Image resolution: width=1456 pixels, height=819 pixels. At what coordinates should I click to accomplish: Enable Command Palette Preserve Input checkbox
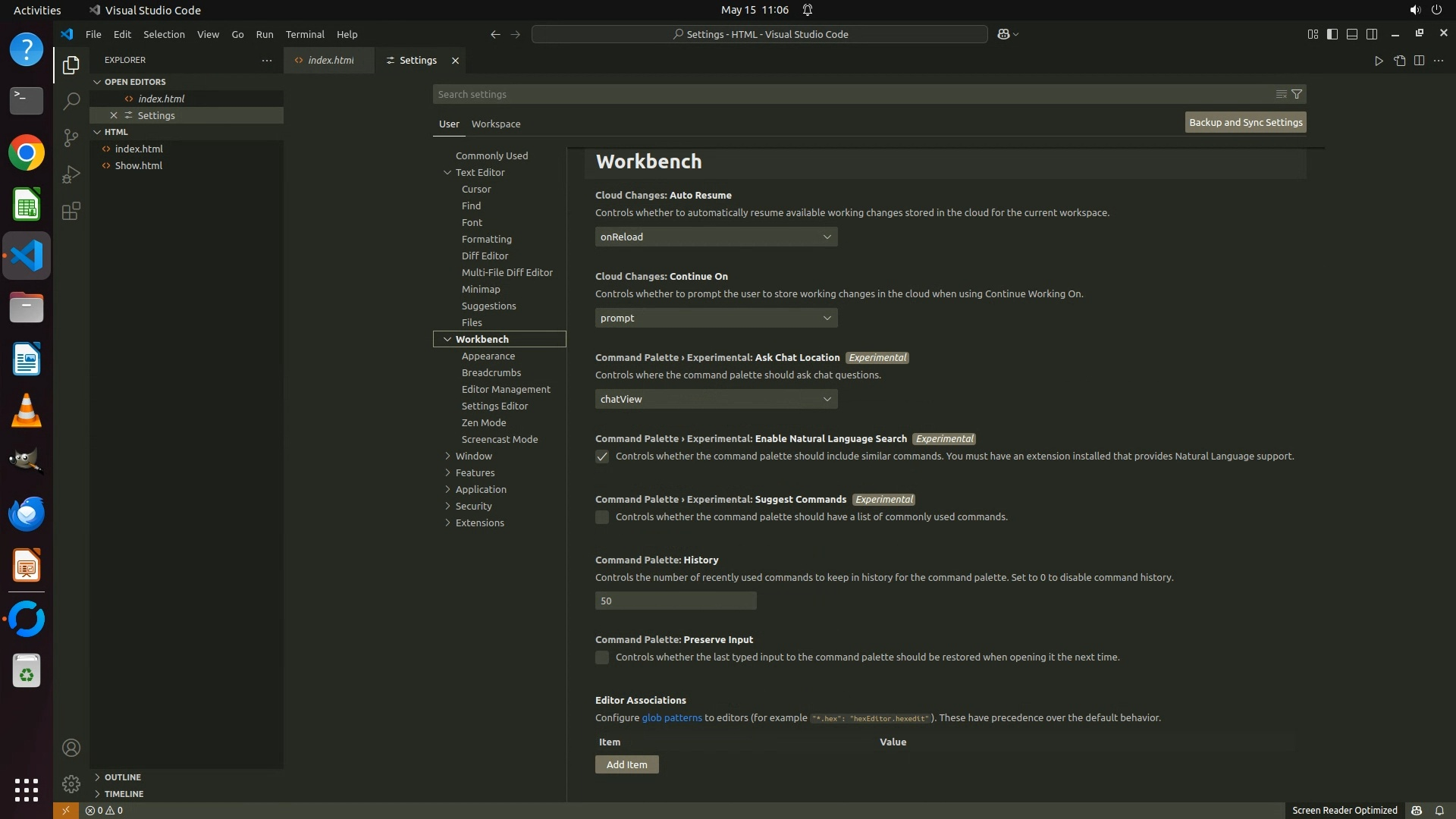602,657
